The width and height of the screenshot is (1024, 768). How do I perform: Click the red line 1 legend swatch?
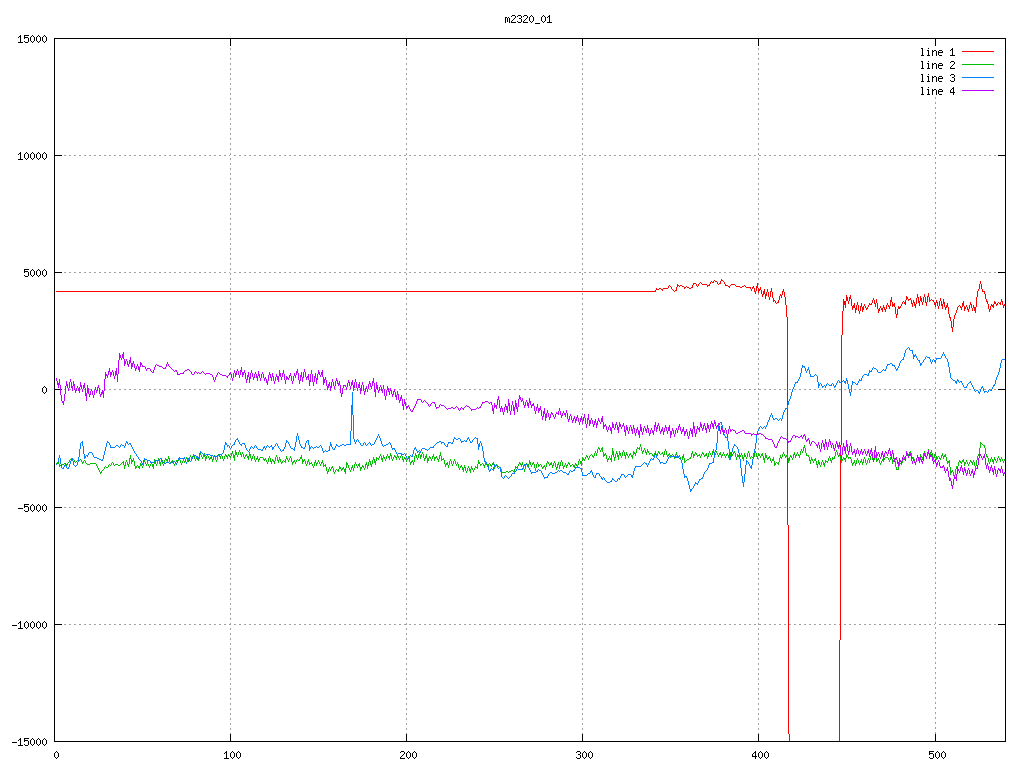(x=978, y=52)
